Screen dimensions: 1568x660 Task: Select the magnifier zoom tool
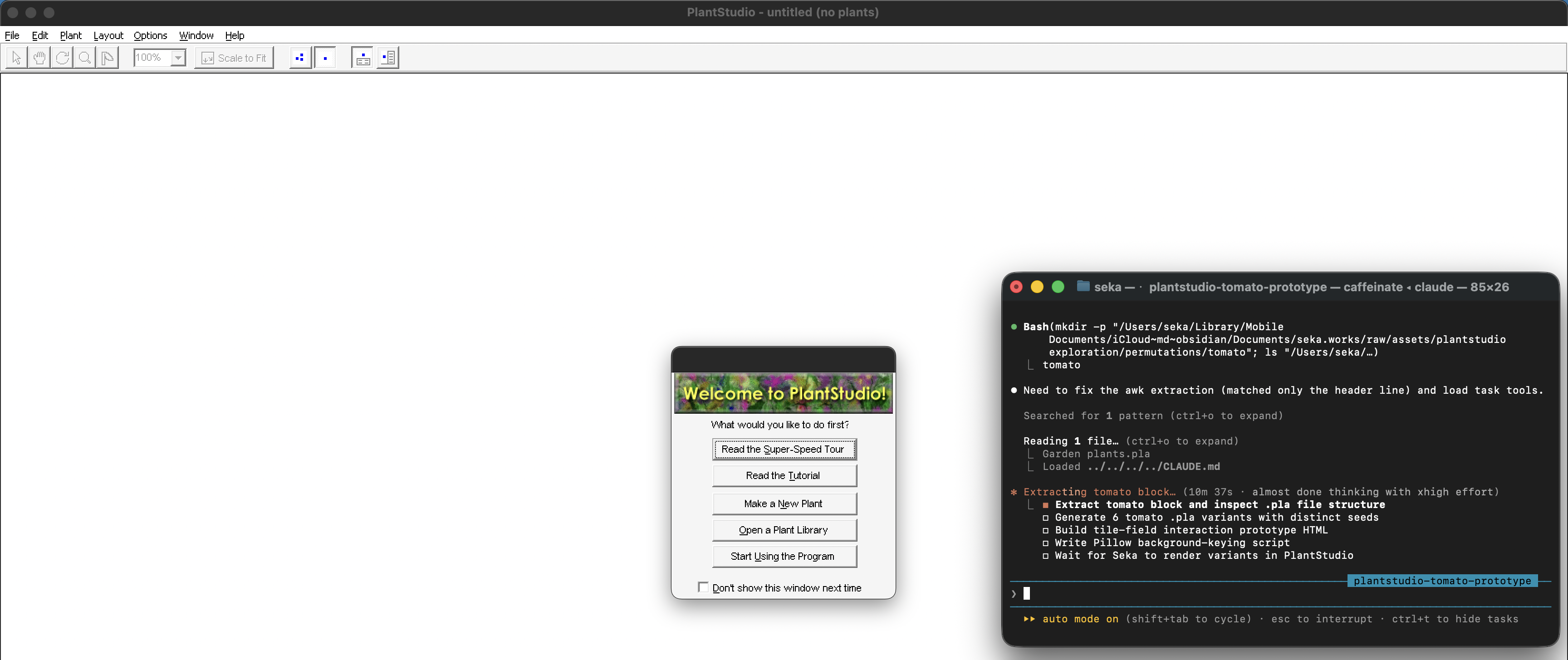tap(84, 58)
